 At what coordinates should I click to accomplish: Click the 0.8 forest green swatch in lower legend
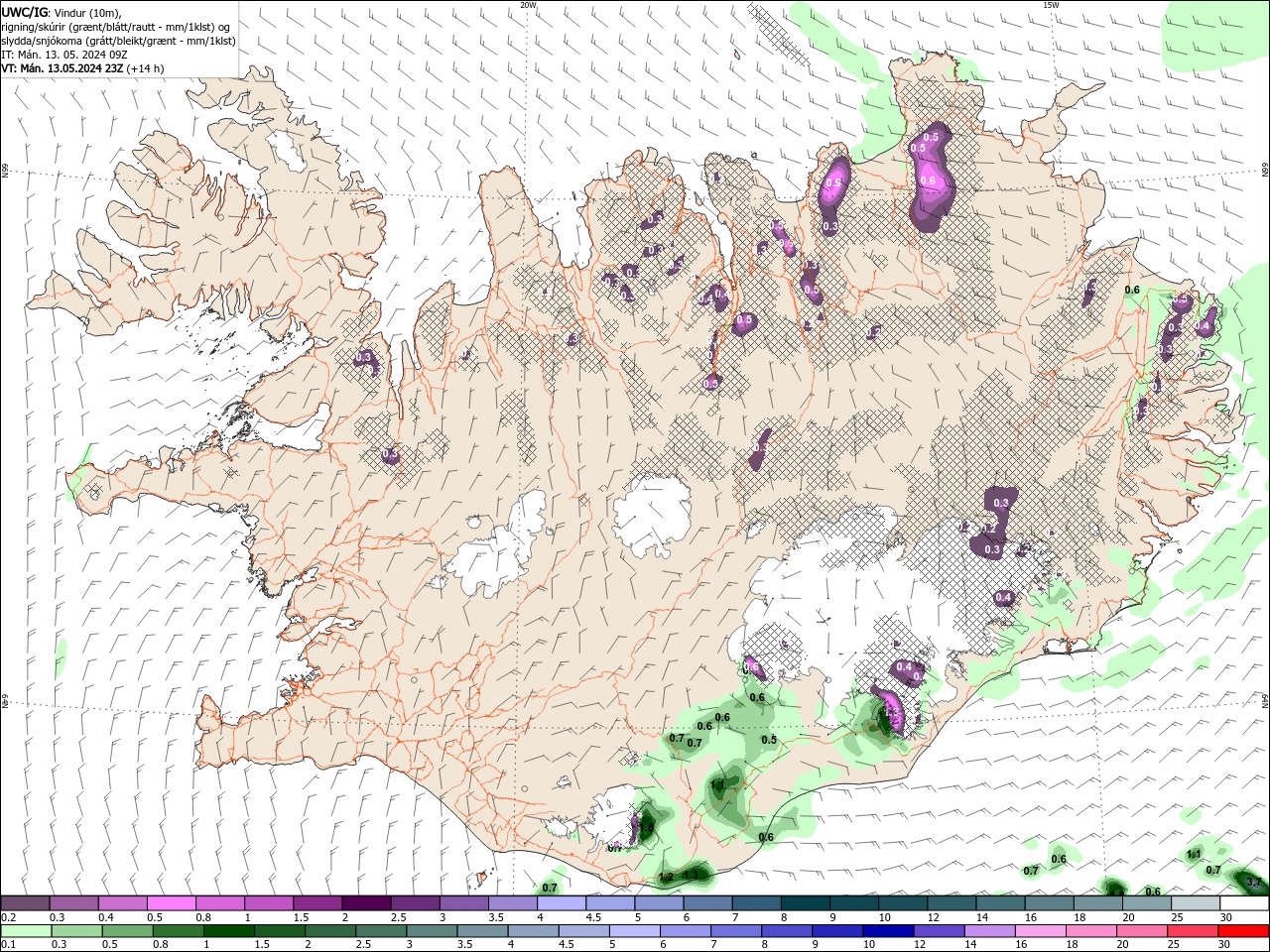pos(178,931)
